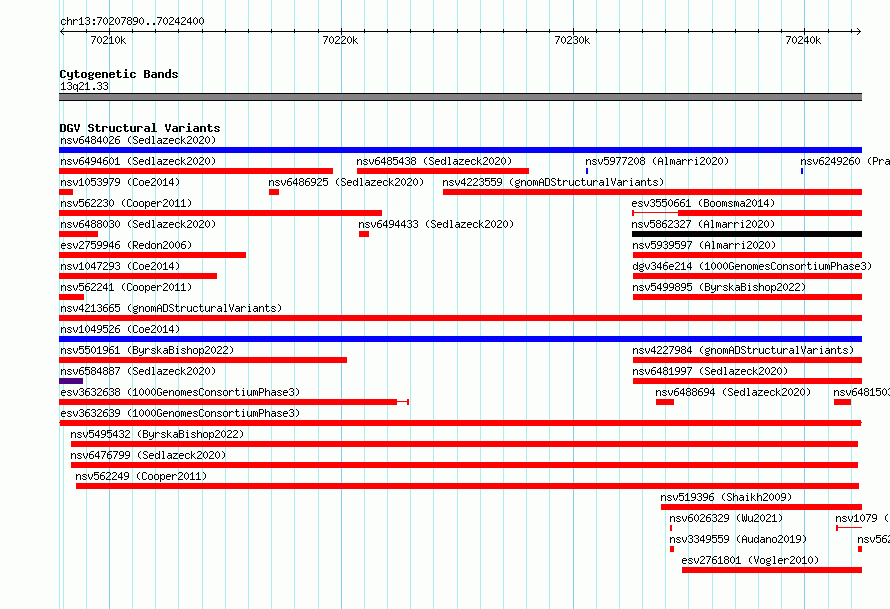Click the nsv5939597 (Almarri2020) label
This screenshot has height=609, width=890.
[704, 245]
